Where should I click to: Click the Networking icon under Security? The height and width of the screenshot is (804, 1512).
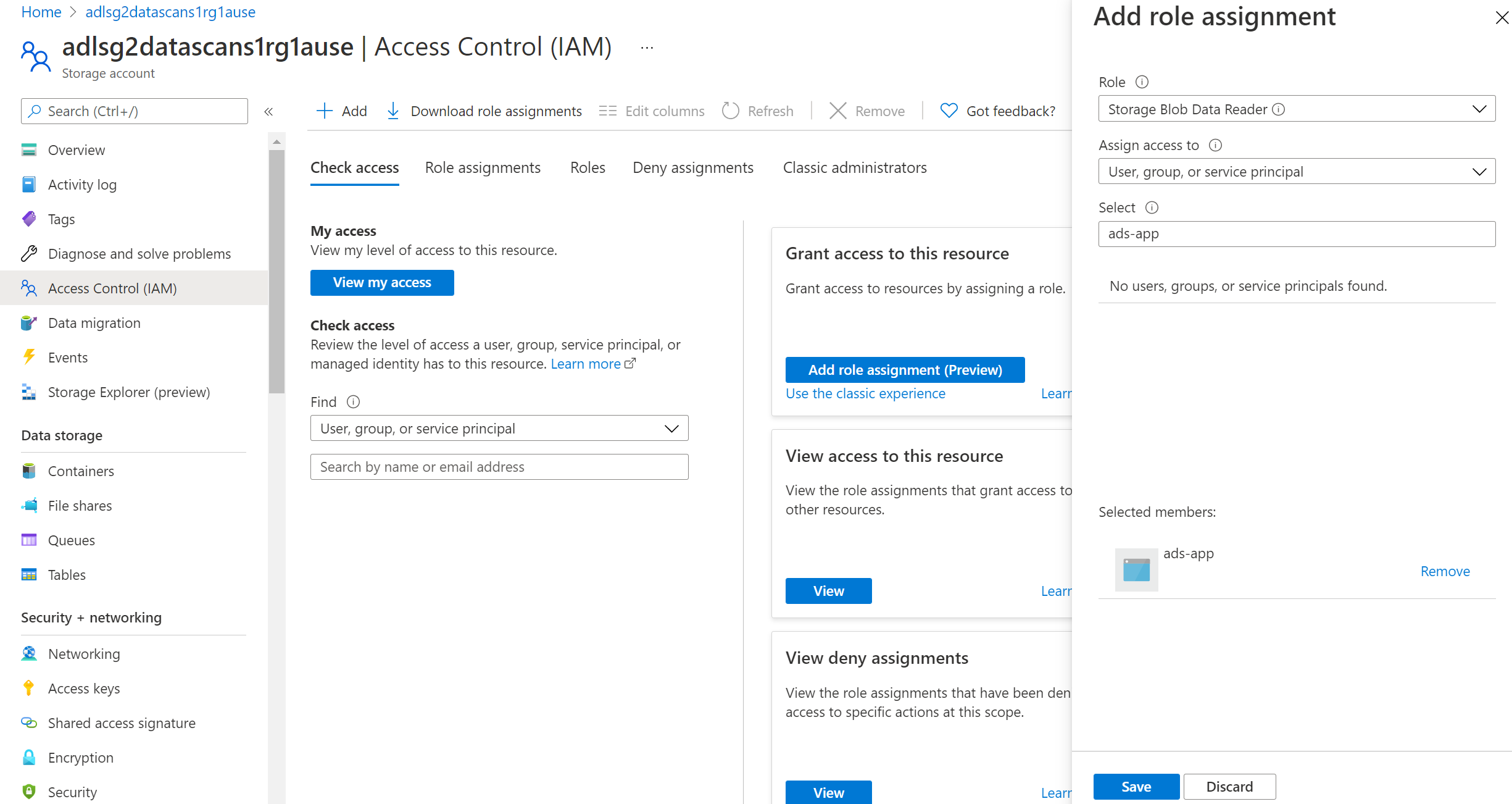click(x=29, y=653)
